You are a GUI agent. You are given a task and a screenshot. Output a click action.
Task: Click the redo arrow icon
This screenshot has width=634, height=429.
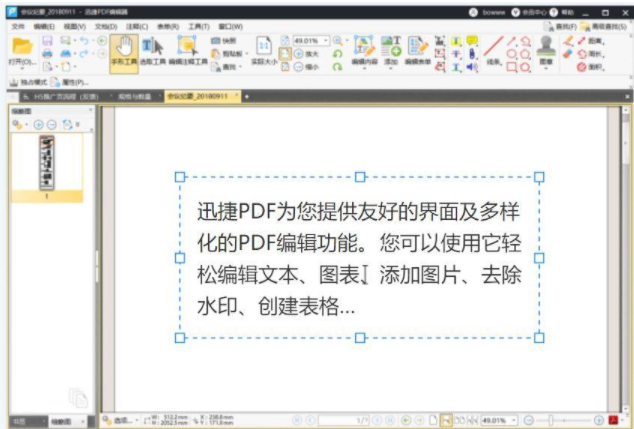pyautogui.click(x=84, y=53)
